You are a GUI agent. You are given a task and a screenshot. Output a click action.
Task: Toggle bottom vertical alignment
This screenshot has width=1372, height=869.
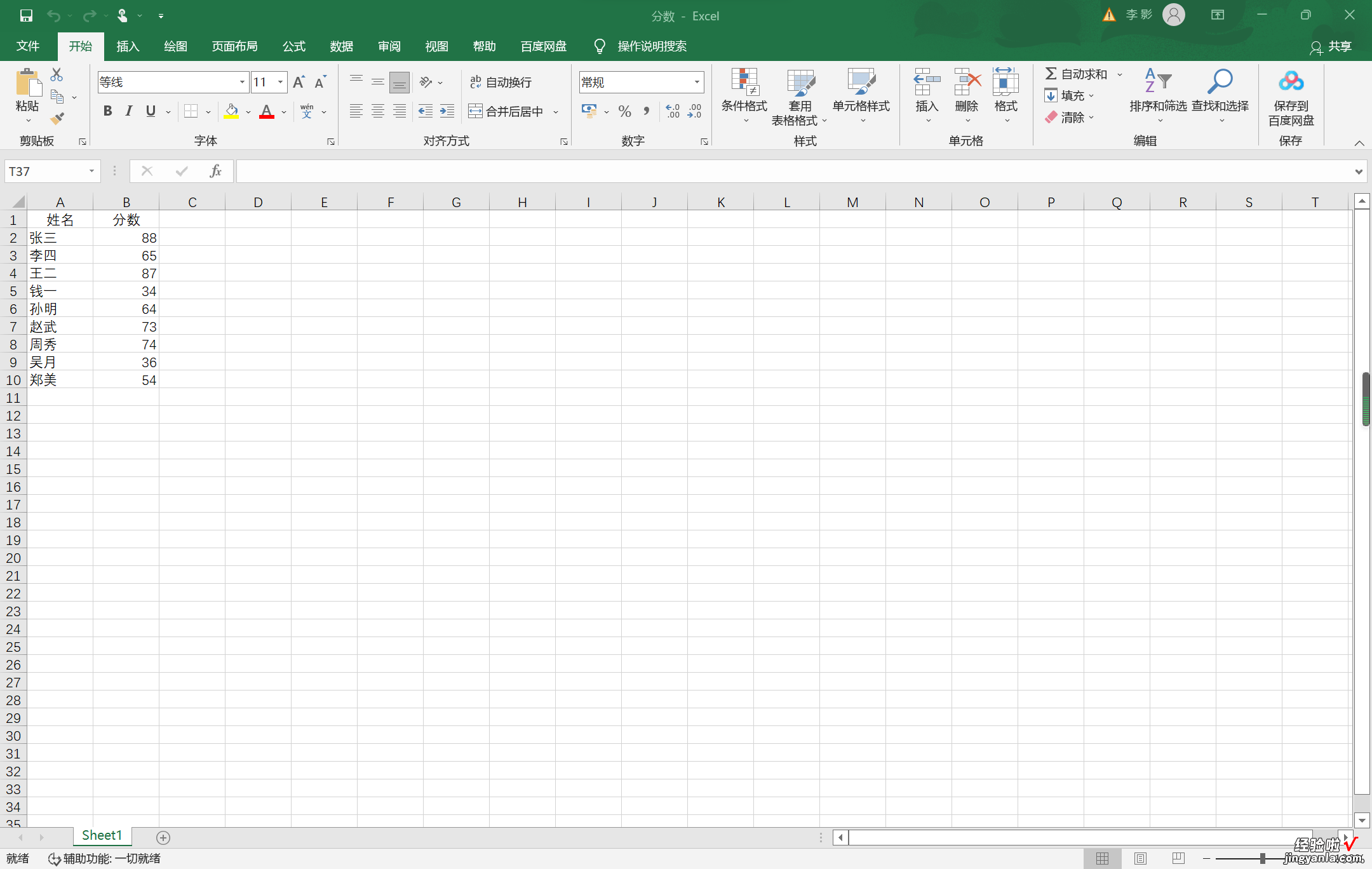(400, 82)
